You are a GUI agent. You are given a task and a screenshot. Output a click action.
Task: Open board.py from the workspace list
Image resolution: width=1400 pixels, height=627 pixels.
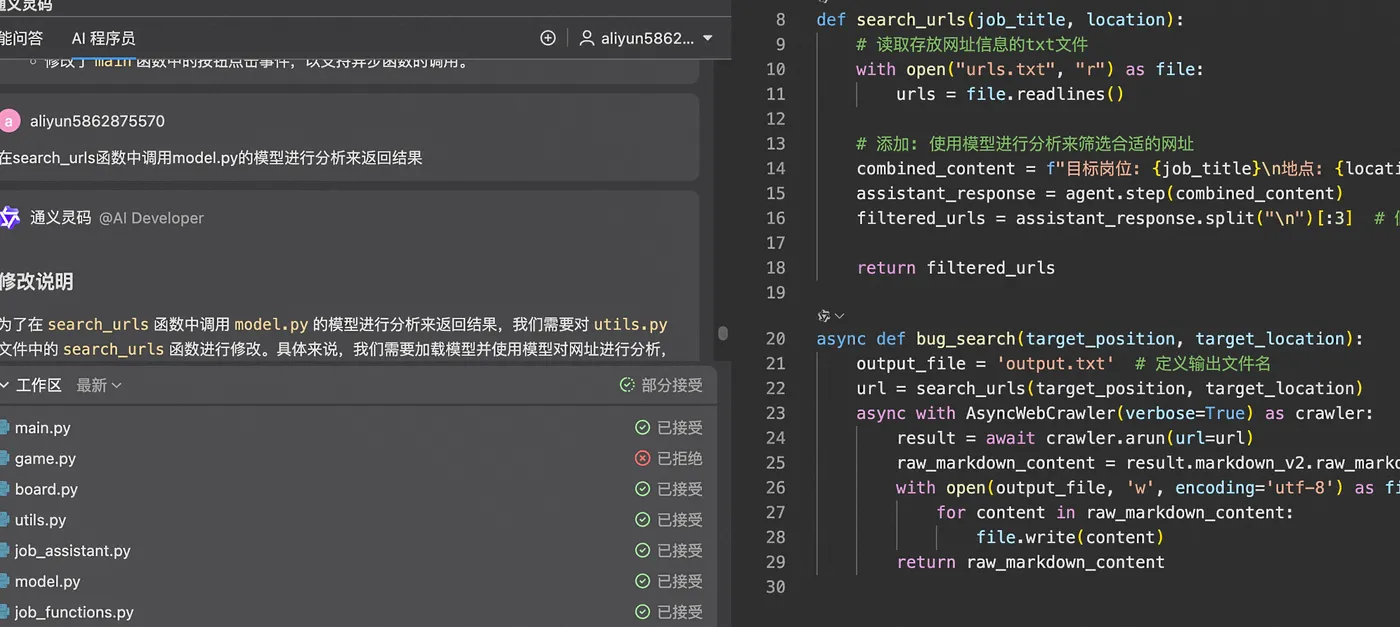46,489
